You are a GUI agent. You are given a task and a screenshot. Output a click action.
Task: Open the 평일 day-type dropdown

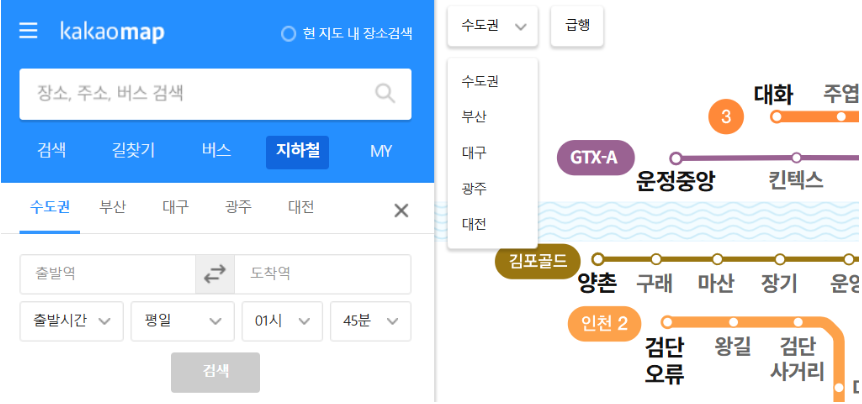[183, 321]
